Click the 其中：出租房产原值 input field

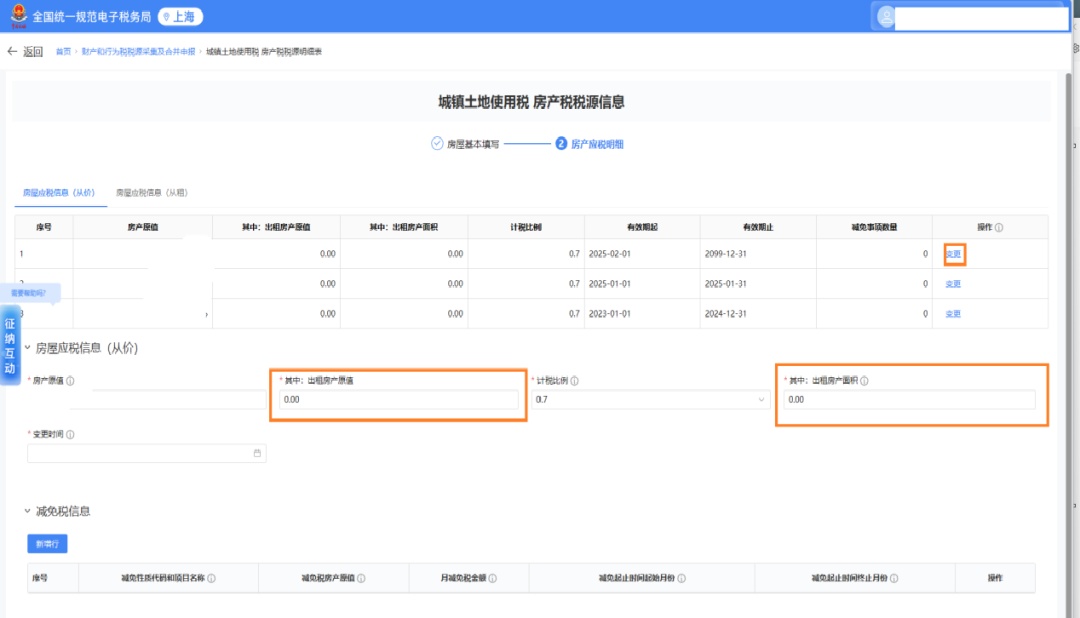coord(399,400)
